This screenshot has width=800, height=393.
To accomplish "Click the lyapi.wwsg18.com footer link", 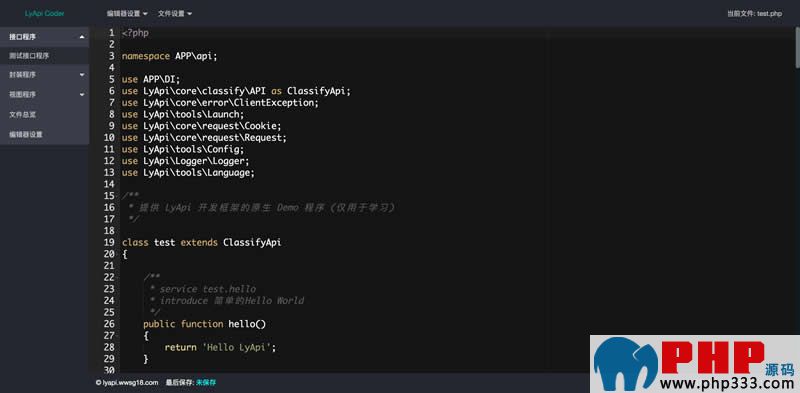I will point(127,382).
